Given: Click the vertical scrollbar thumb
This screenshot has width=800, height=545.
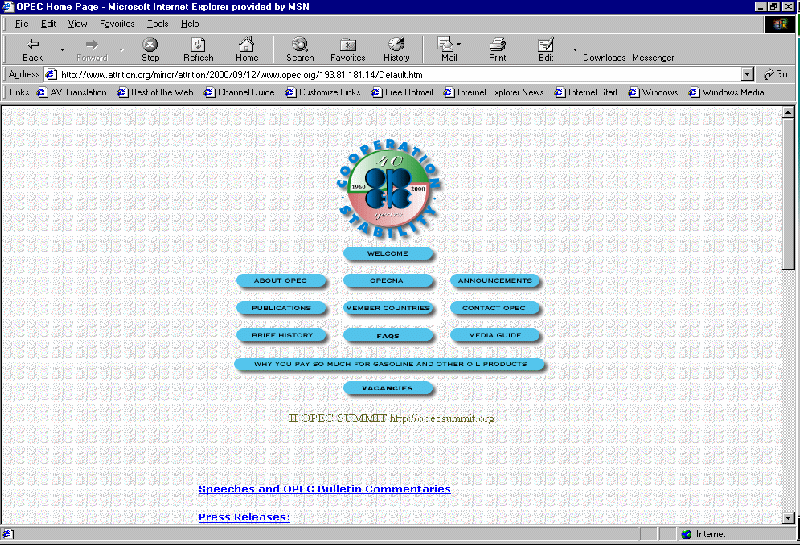Looking at the screenshot, I should pos(788,194).
